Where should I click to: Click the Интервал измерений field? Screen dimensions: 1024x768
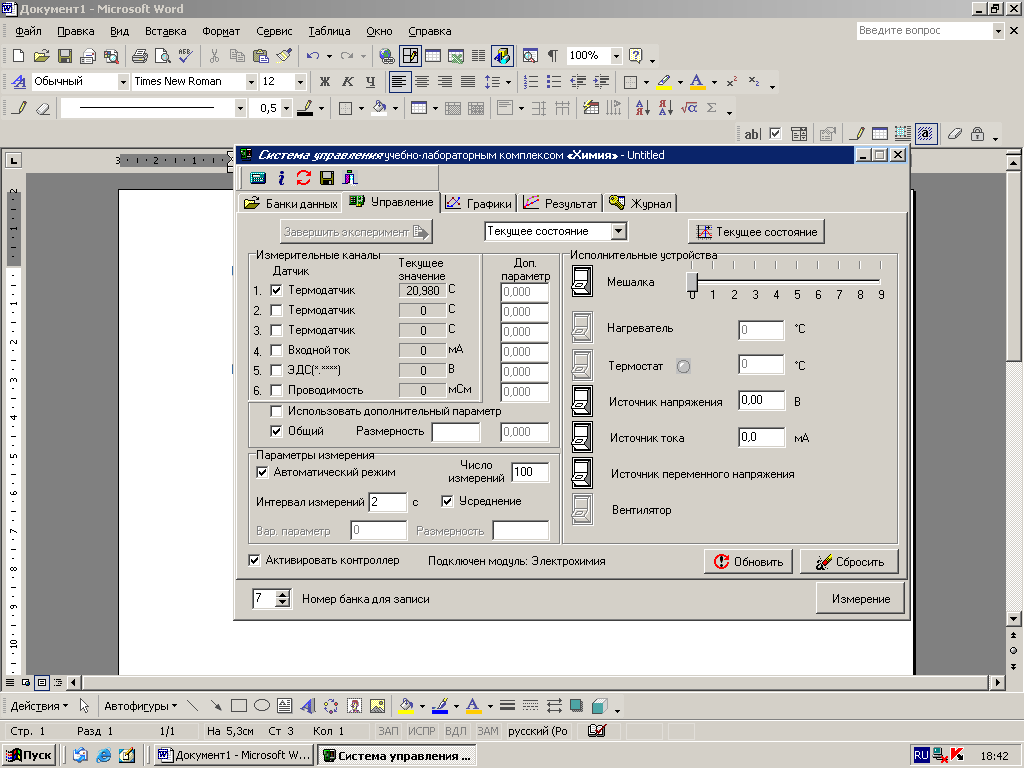tap(388, 502)
